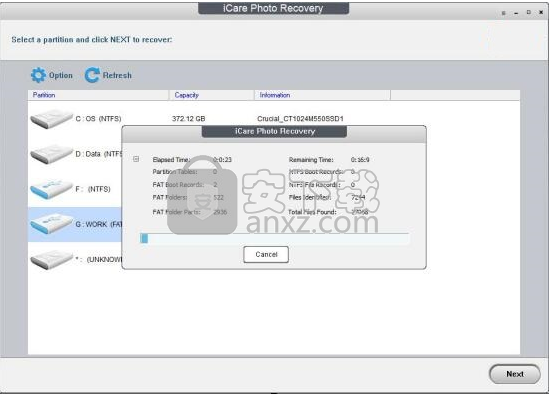Click the scan progress bar
The width and height of the screenshot is (550, 394).
pyautogui.click(x=274, y=239)
